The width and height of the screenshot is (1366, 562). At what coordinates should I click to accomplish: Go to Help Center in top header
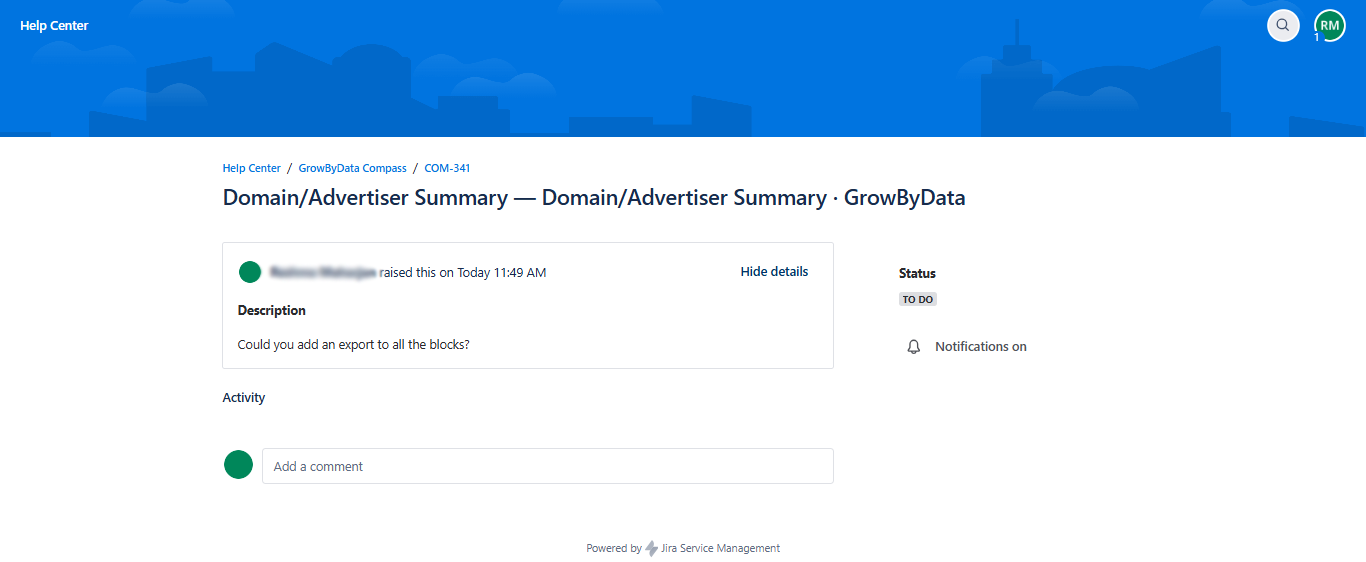(54, 25)
